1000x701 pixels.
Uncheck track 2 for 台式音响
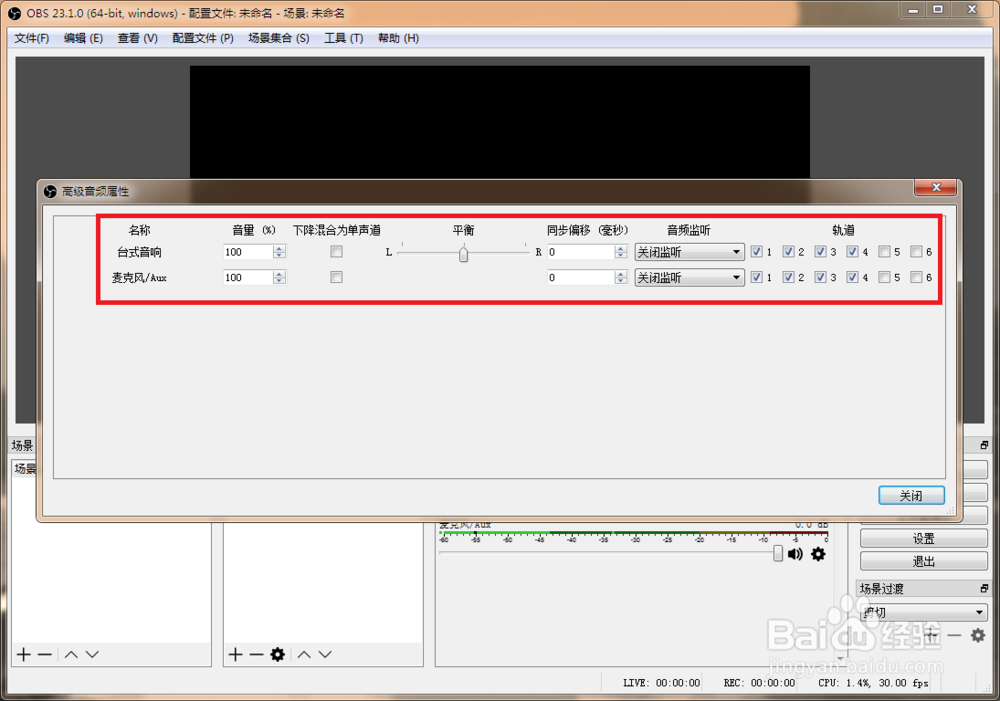tap(788, 251)
